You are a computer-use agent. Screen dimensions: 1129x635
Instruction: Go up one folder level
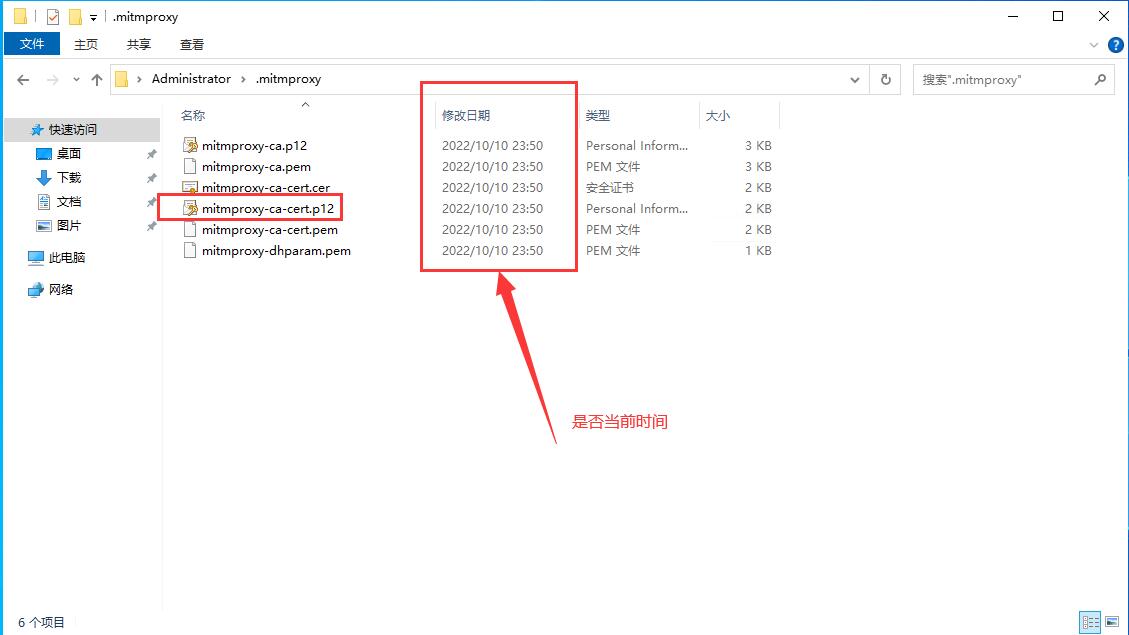point(96,80)
